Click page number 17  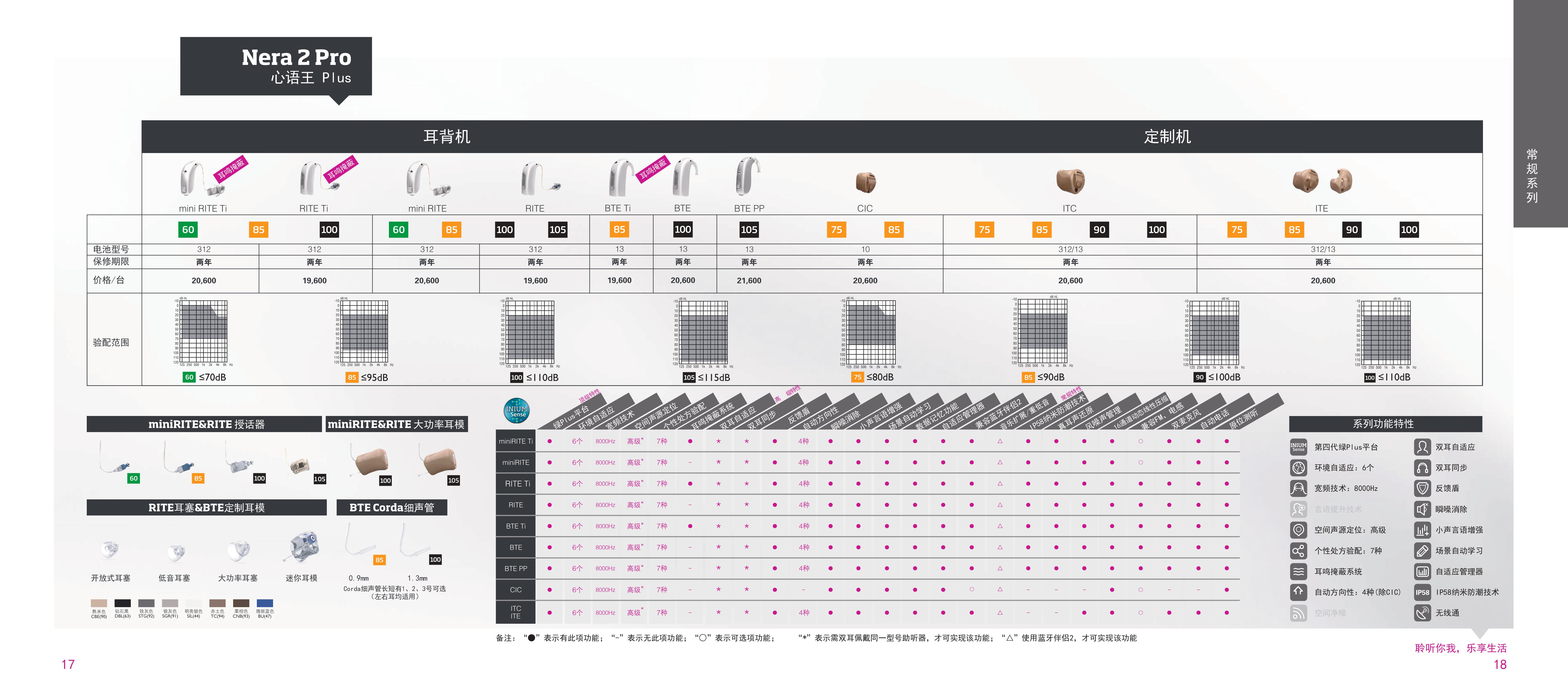[x=68, y=664]
